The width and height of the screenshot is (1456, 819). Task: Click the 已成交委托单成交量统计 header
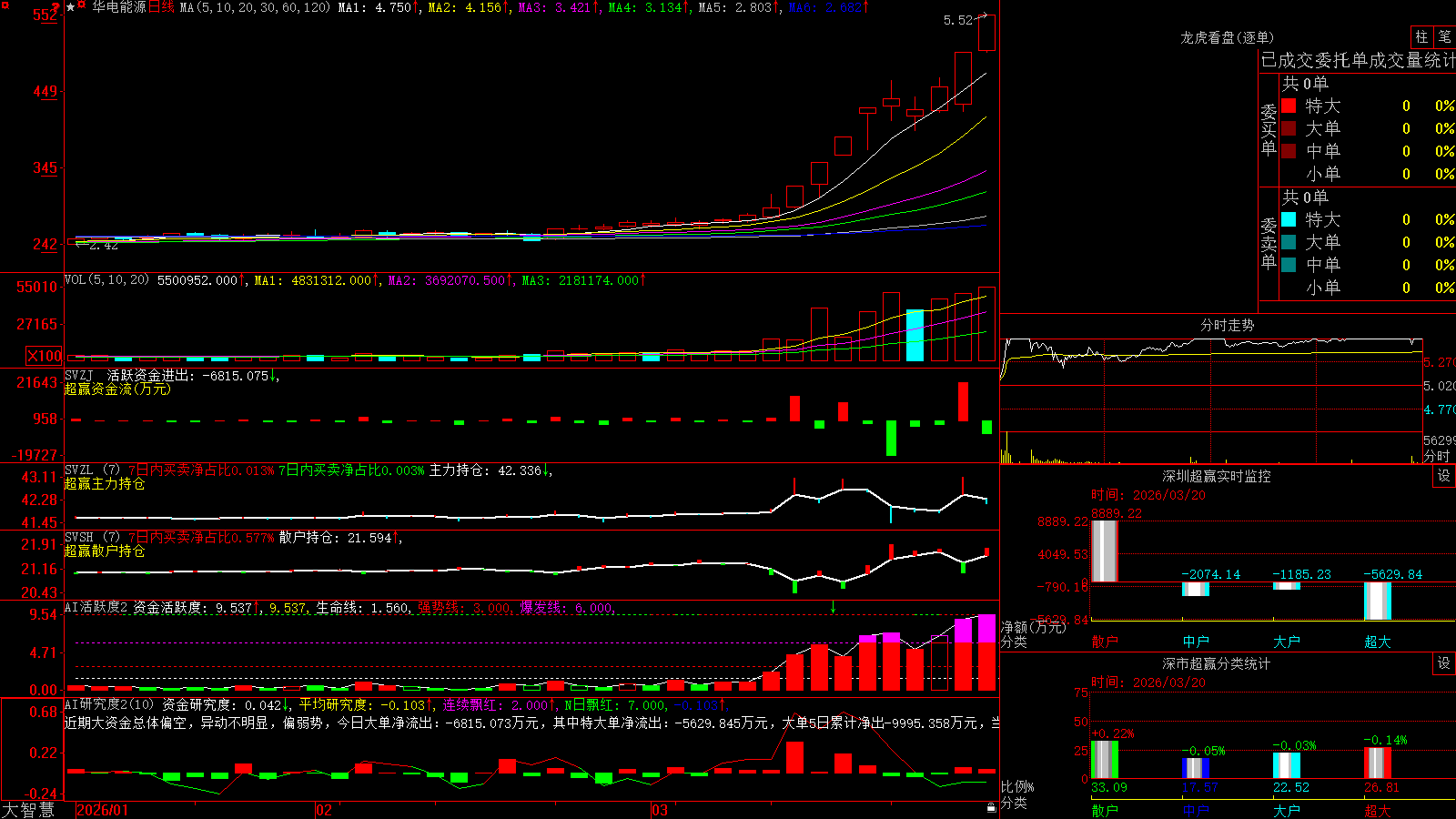tap(1358, 60)
